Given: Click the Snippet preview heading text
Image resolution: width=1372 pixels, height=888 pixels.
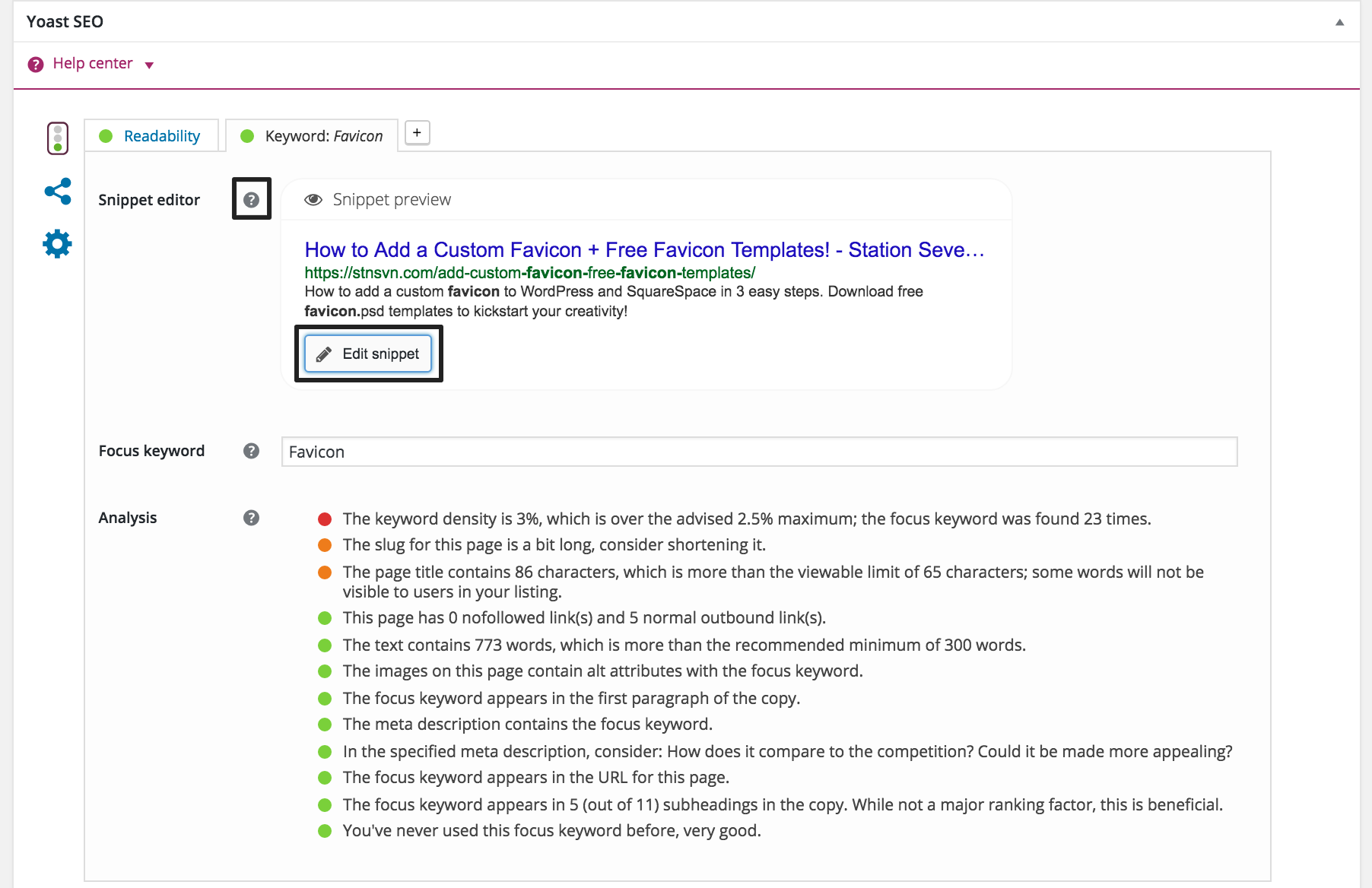Looking at the screenshot, I should pyautogui.click(x=392, y=199).
